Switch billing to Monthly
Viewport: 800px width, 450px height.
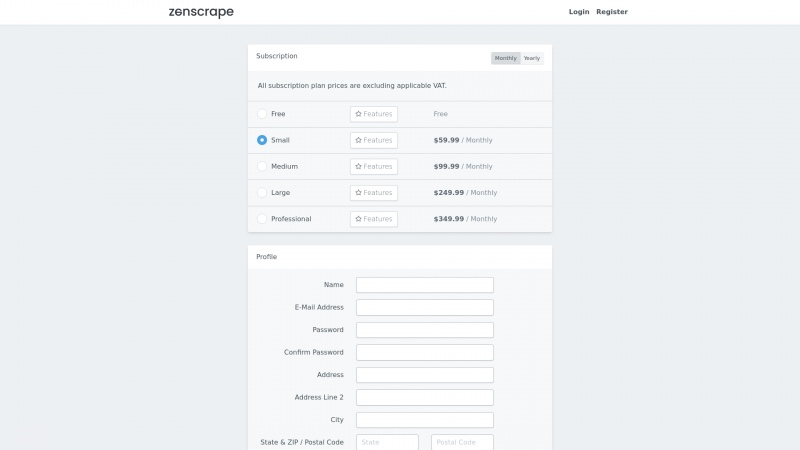506,58
